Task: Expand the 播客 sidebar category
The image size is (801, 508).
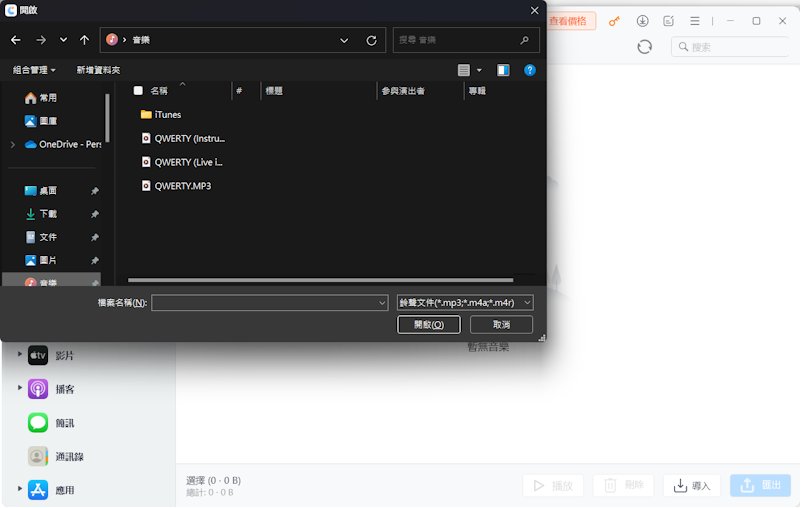Action: pyautogui.click(x=19, y=388)
